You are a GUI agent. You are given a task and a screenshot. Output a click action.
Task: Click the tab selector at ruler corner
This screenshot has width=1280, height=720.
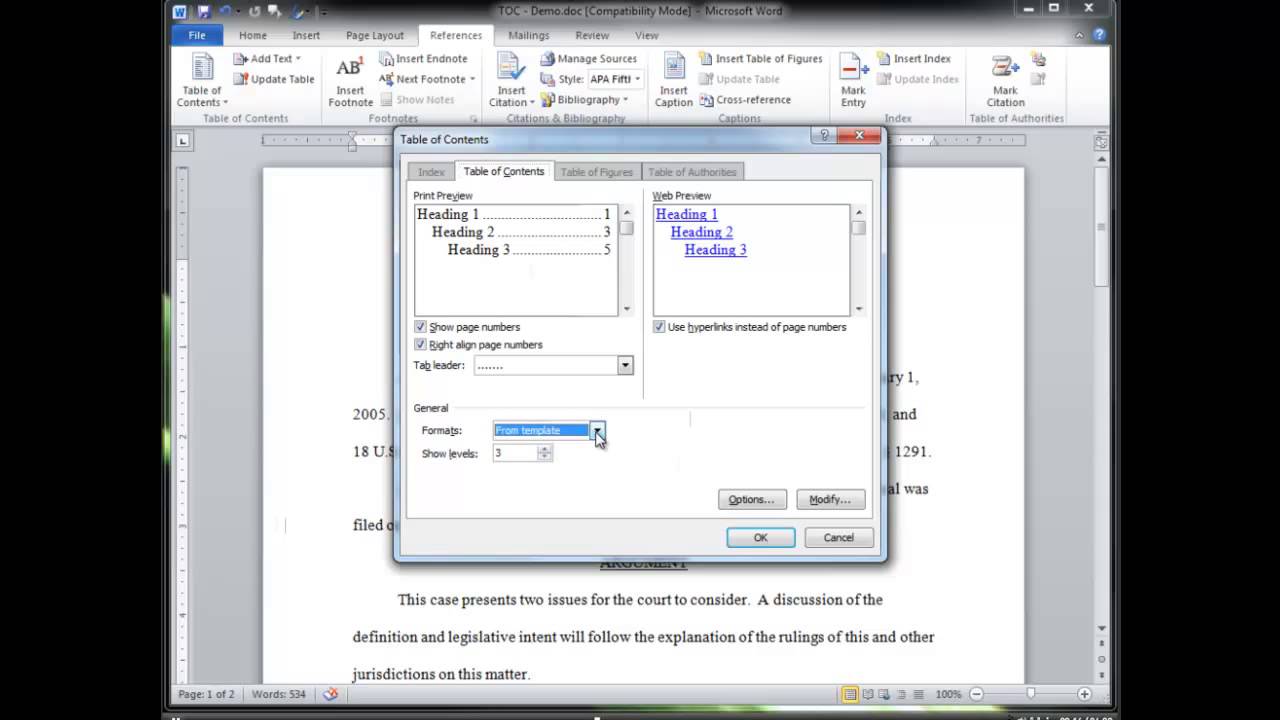click(x=182, y=141)
